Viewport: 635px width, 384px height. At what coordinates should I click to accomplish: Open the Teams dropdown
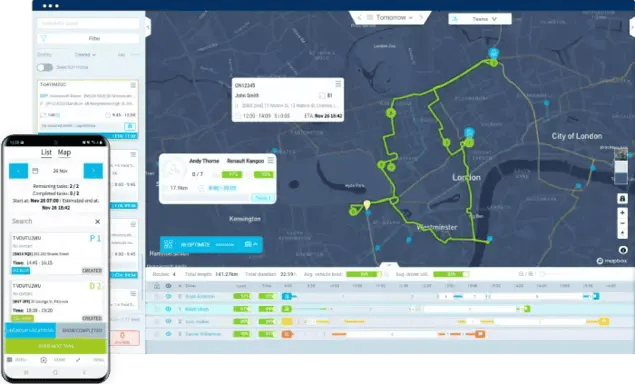[480, 19]
